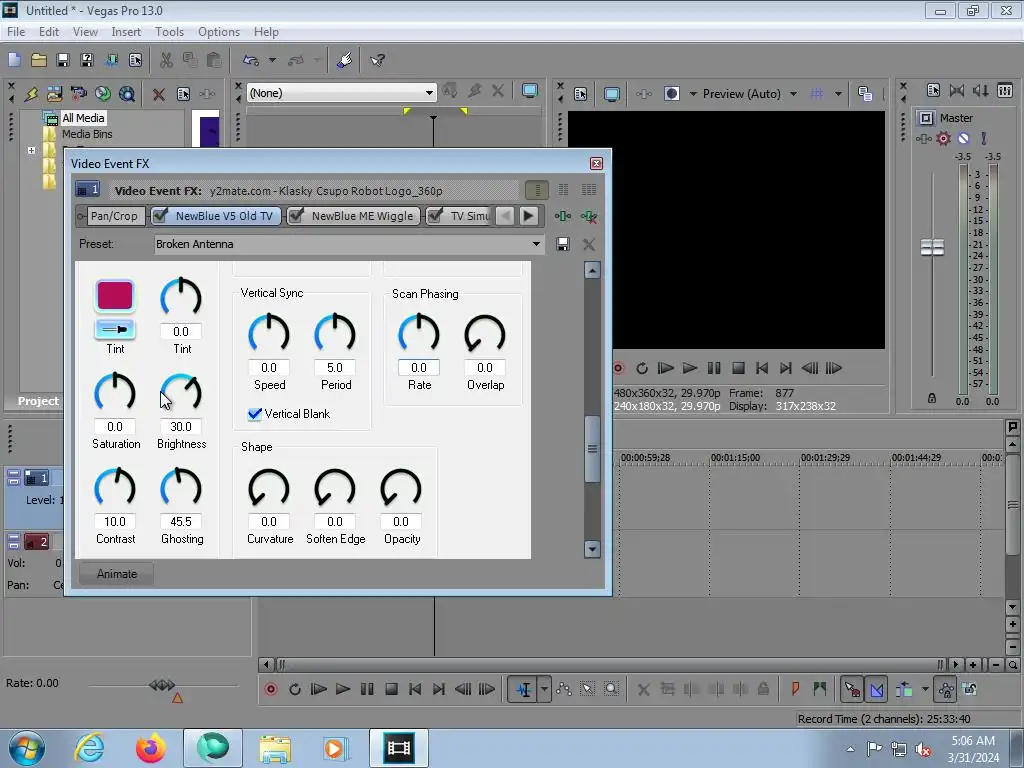The height and width of the screenshot is (768, 1024).
Task: Save the preset with the disk icon
Action: (x=562, y=244)
